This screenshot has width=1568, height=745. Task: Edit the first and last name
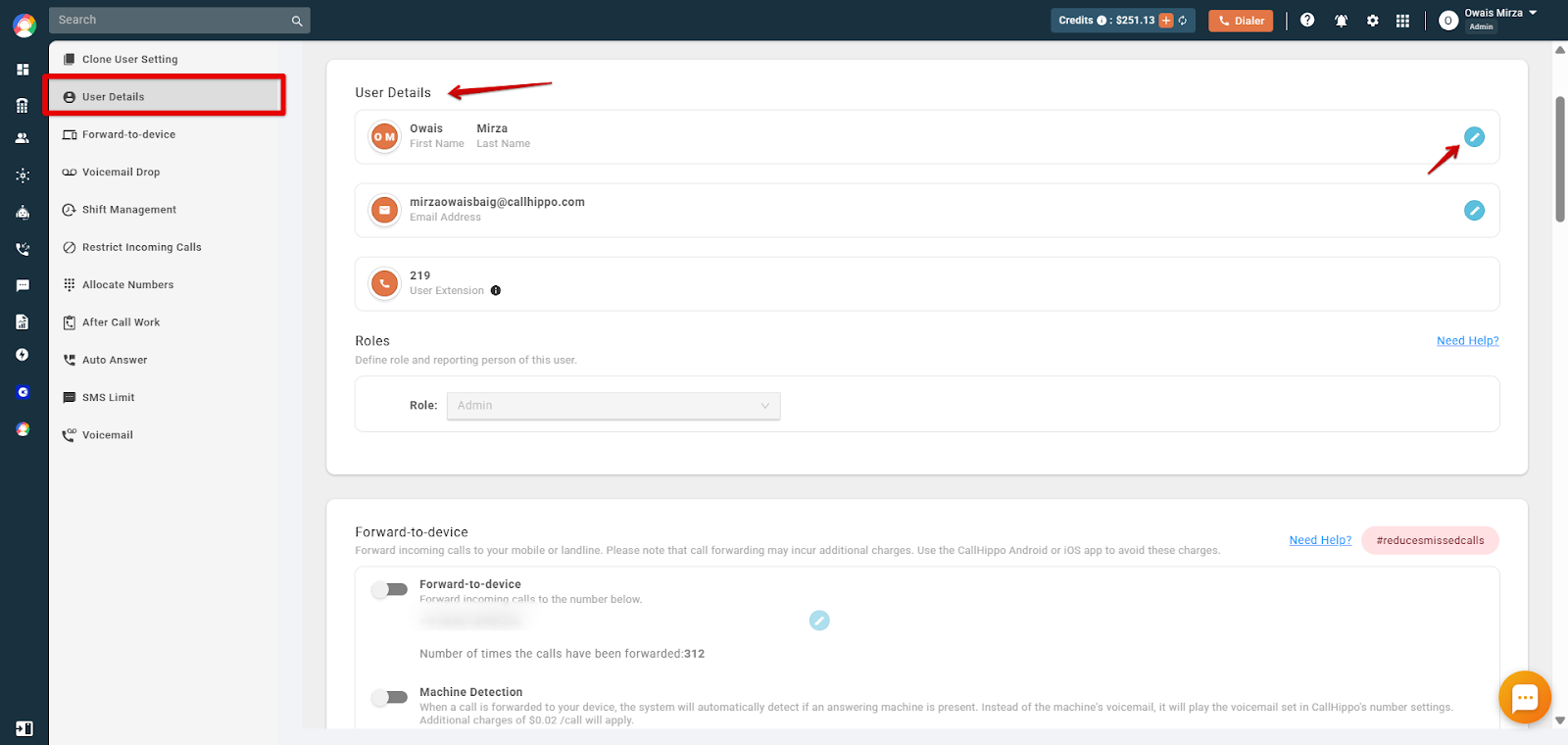[1474, 137]
